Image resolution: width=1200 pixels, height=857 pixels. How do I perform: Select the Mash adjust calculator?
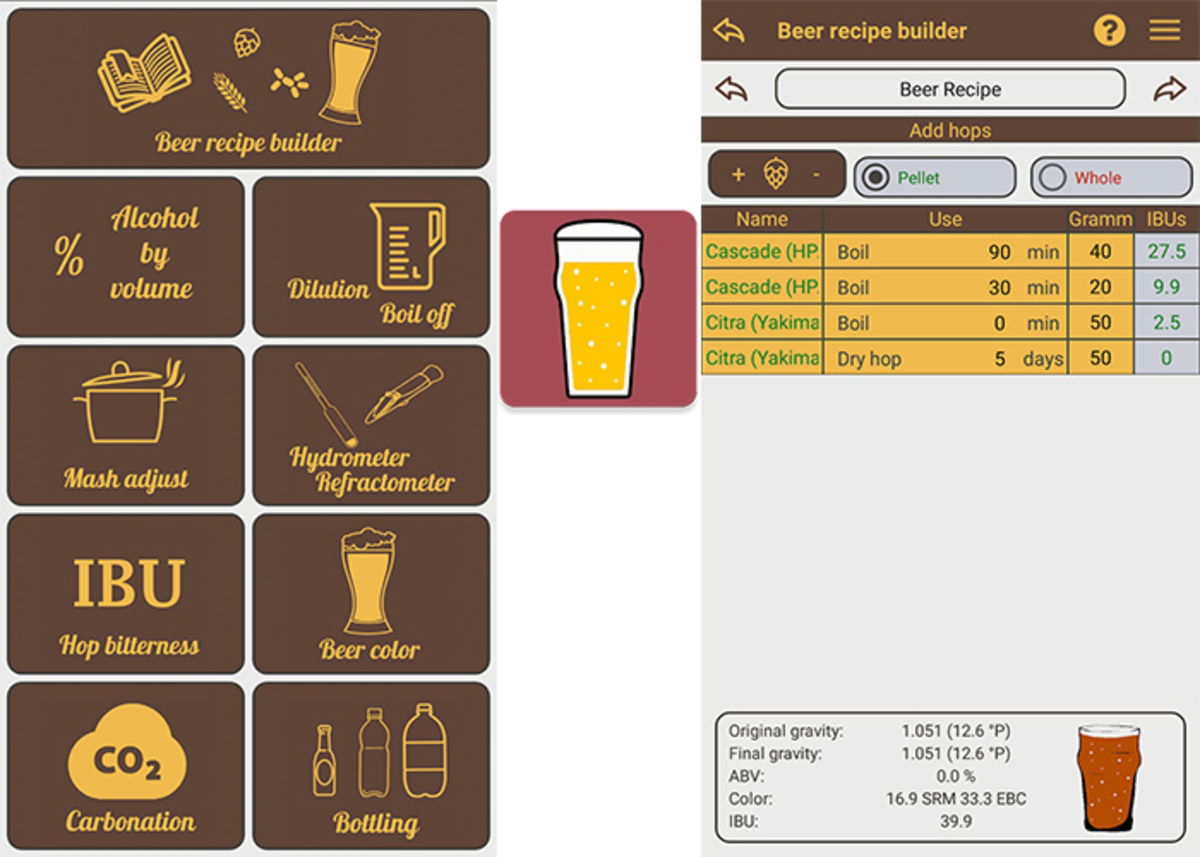pyautogui.click(x=124, y=425)
